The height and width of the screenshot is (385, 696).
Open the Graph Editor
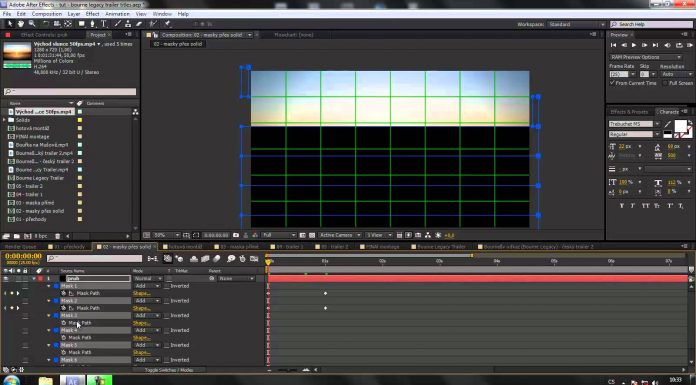tap(254, 258)
